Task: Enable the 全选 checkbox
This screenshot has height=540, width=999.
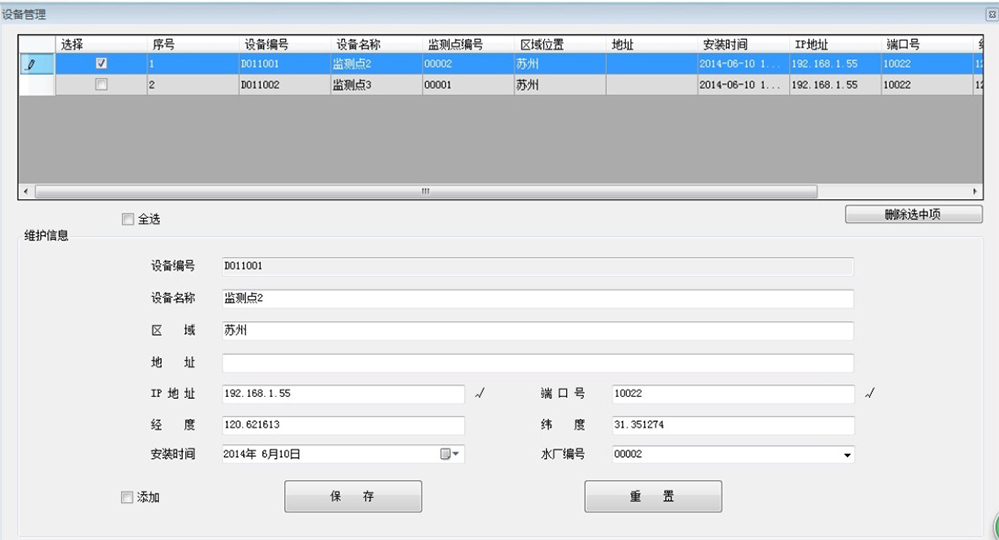Action: 127,219
